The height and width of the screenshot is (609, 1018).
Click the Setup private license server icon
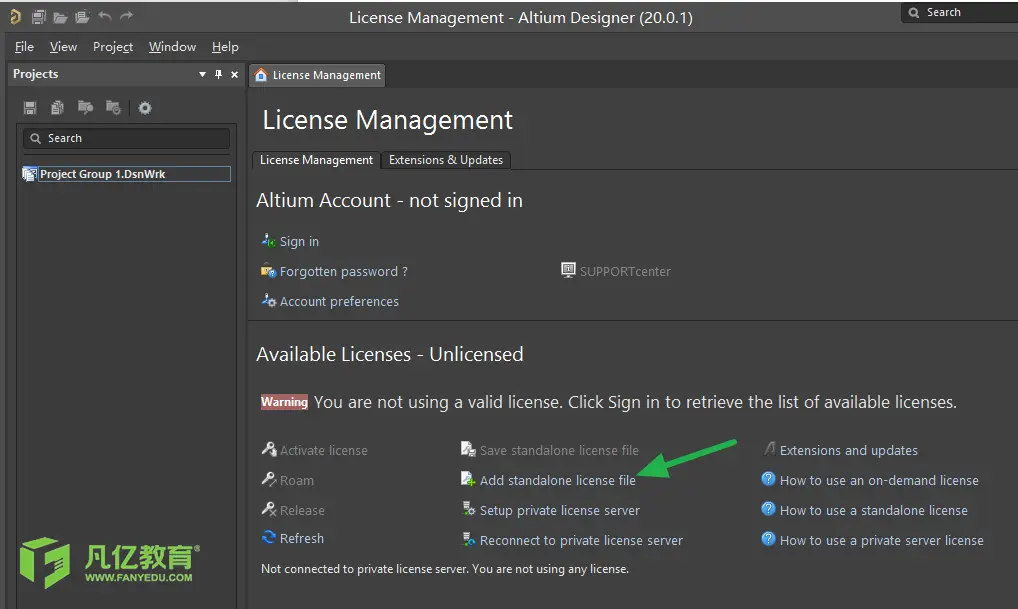pos(468,508)
